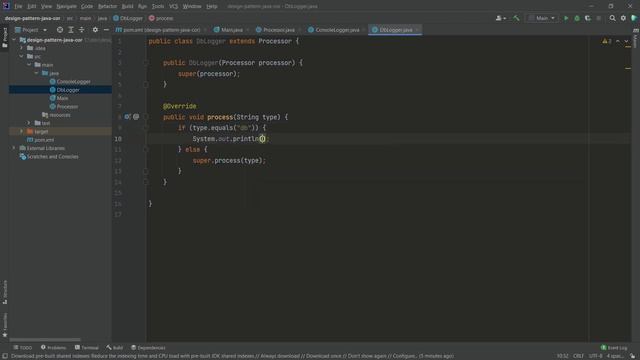The image size is (640, 360).
Task: Open the Dependencies tool window
Action: pyautogui.click(x=148, y=348)
